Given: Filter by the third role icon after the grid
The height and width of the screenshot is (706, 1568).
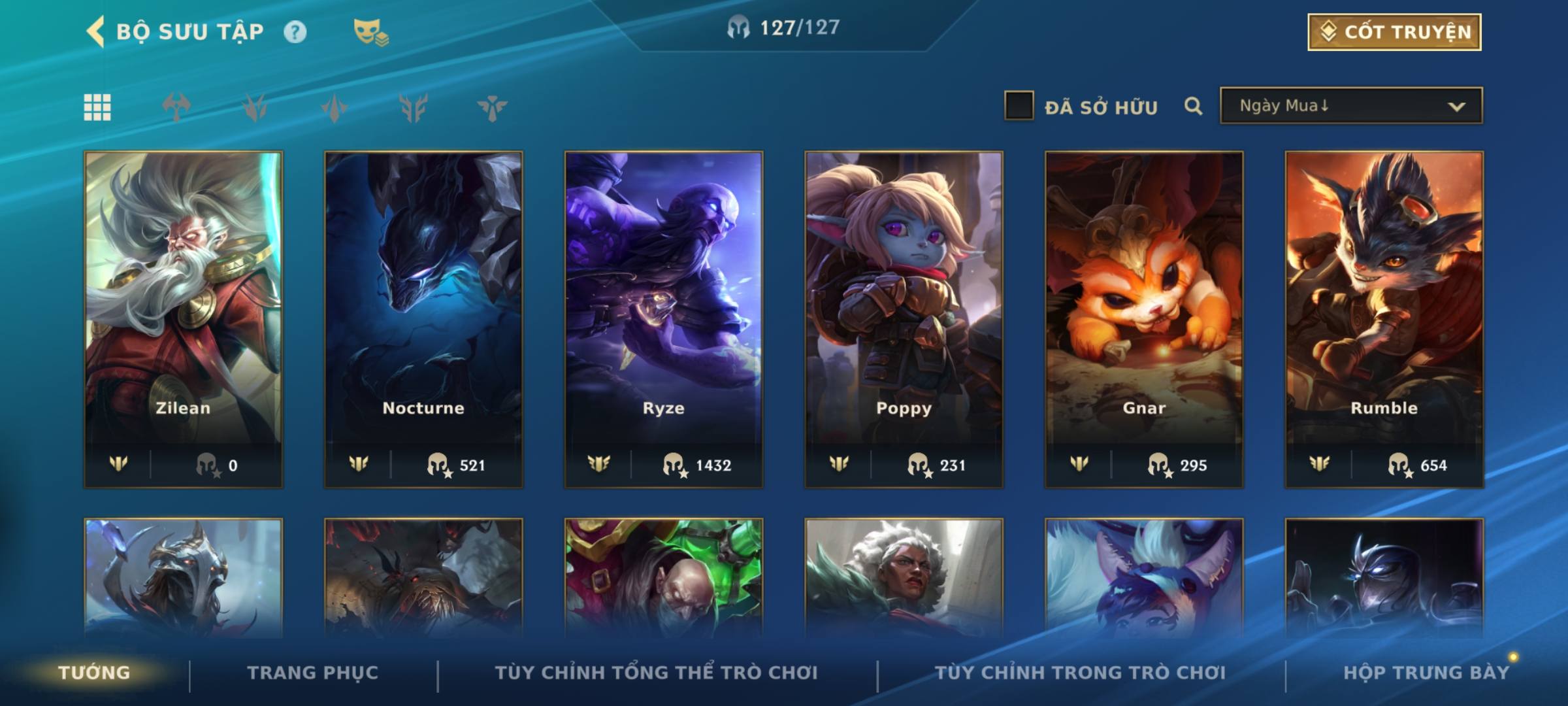Looking at the screenshot, I should (x=335, y=107).
